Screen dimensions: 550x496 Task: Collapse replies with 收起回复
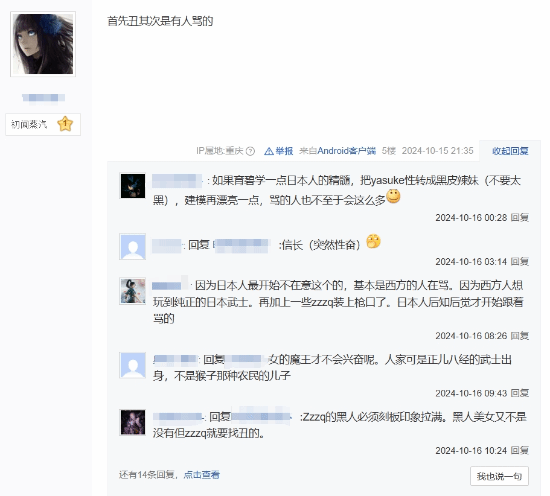click(x=510, y=151)
